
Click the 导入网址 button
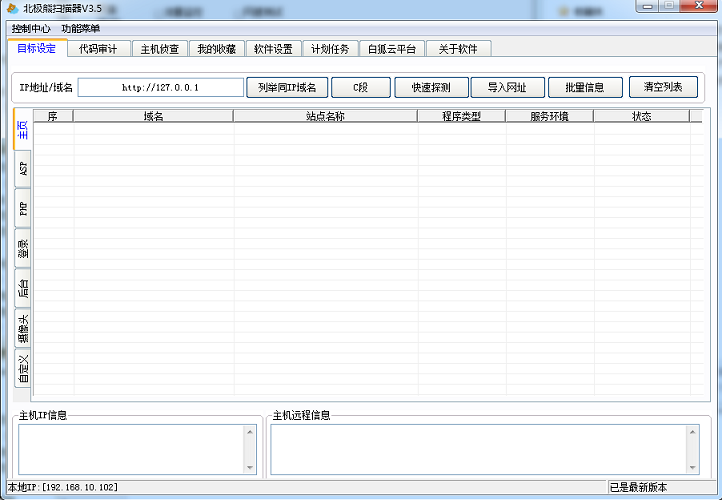[507, 88]
